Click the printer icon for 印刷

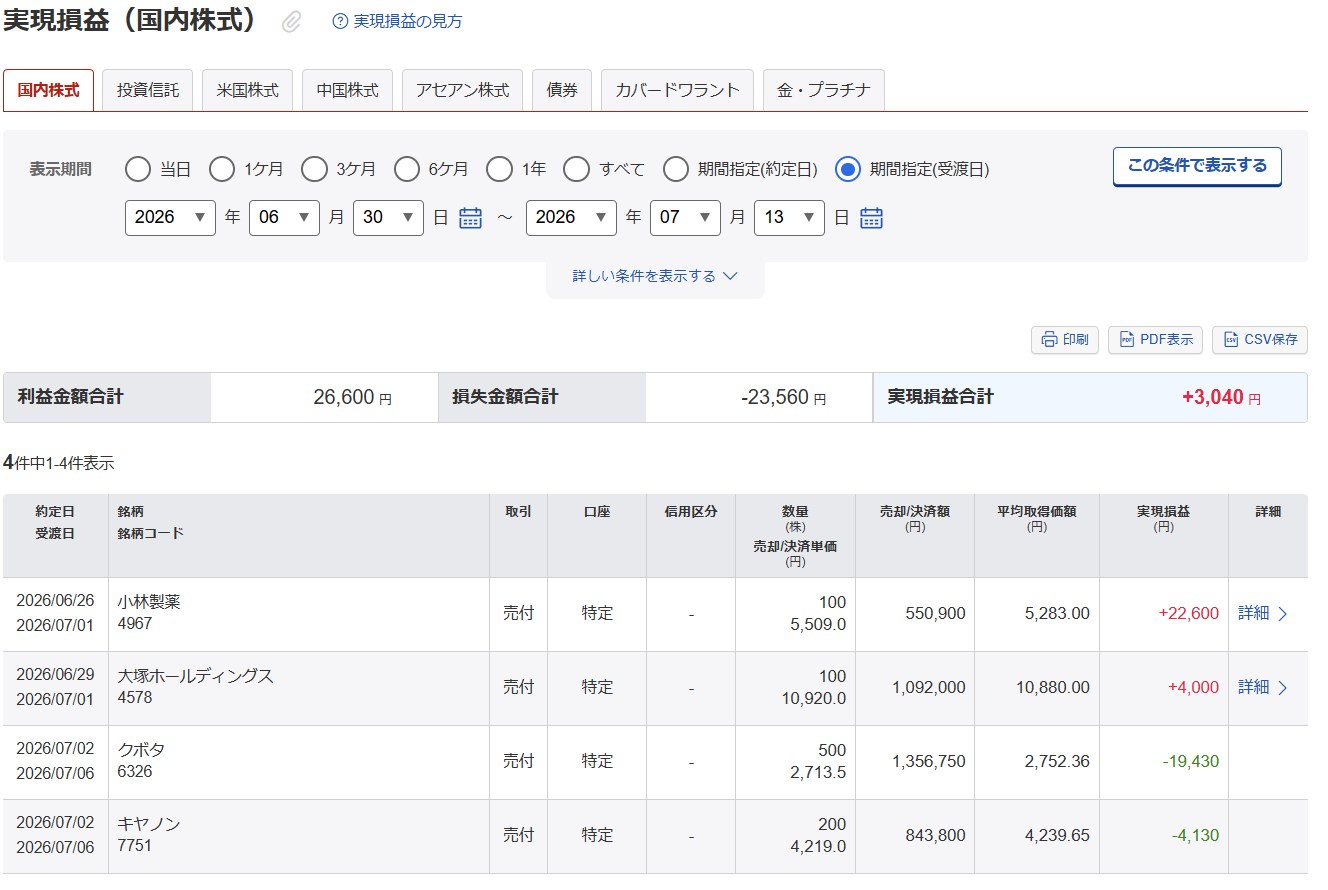[x=1049, y=340]
